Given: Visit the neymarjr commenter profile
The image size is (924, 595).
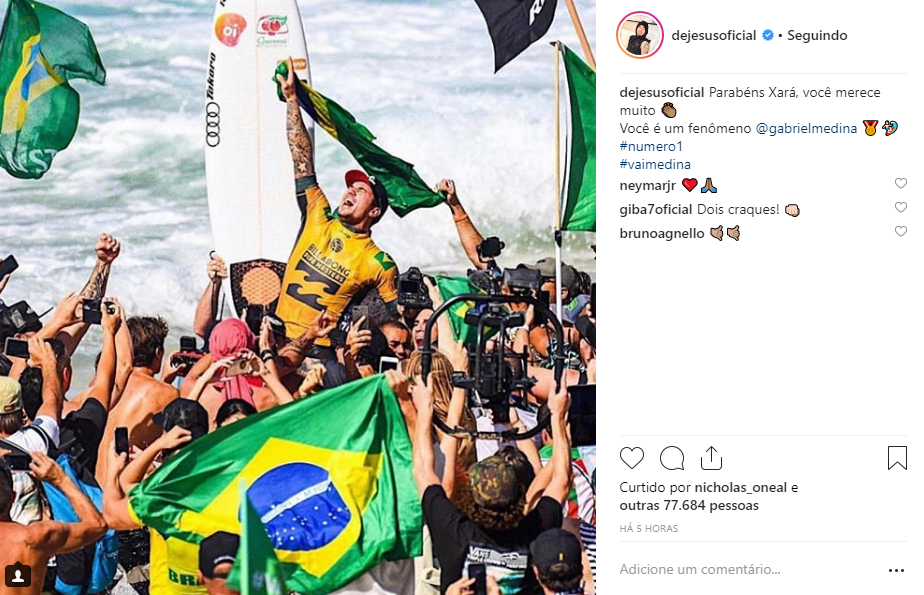Looking at the screenshot, I should pyautogui.click(x=647, y=186).
